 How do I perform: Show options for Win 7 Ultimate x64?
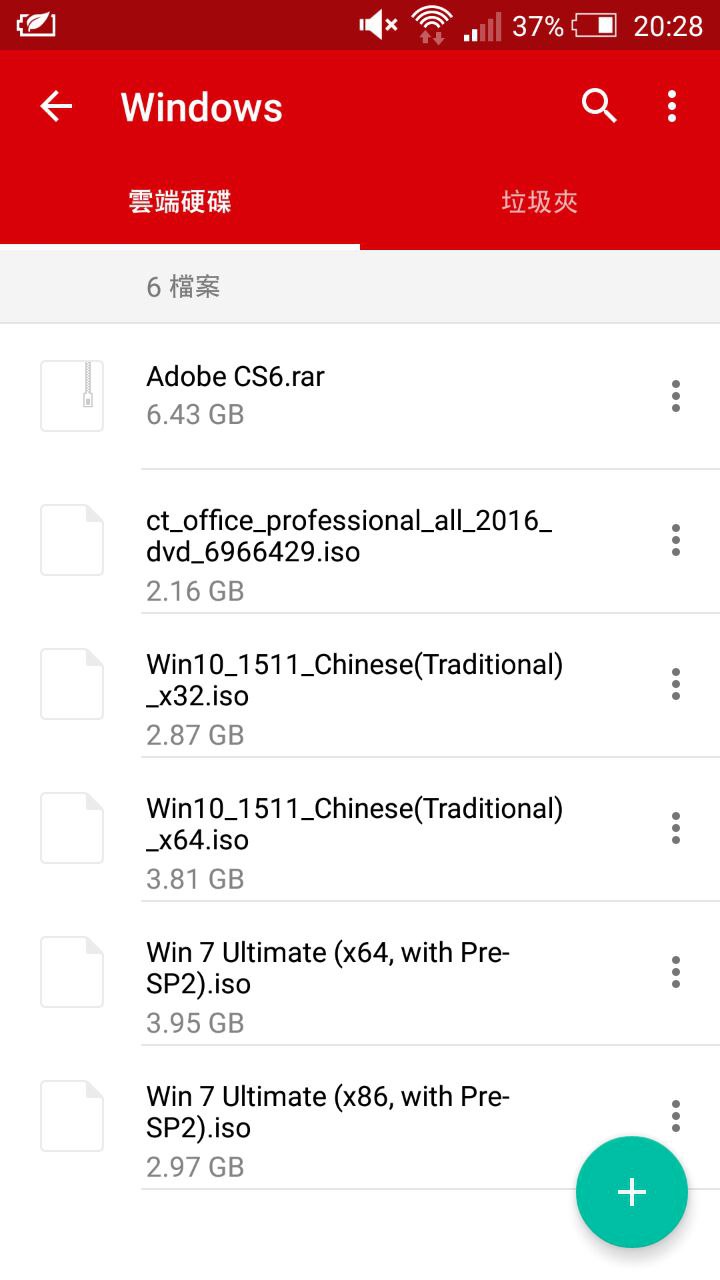click(676, 972)
